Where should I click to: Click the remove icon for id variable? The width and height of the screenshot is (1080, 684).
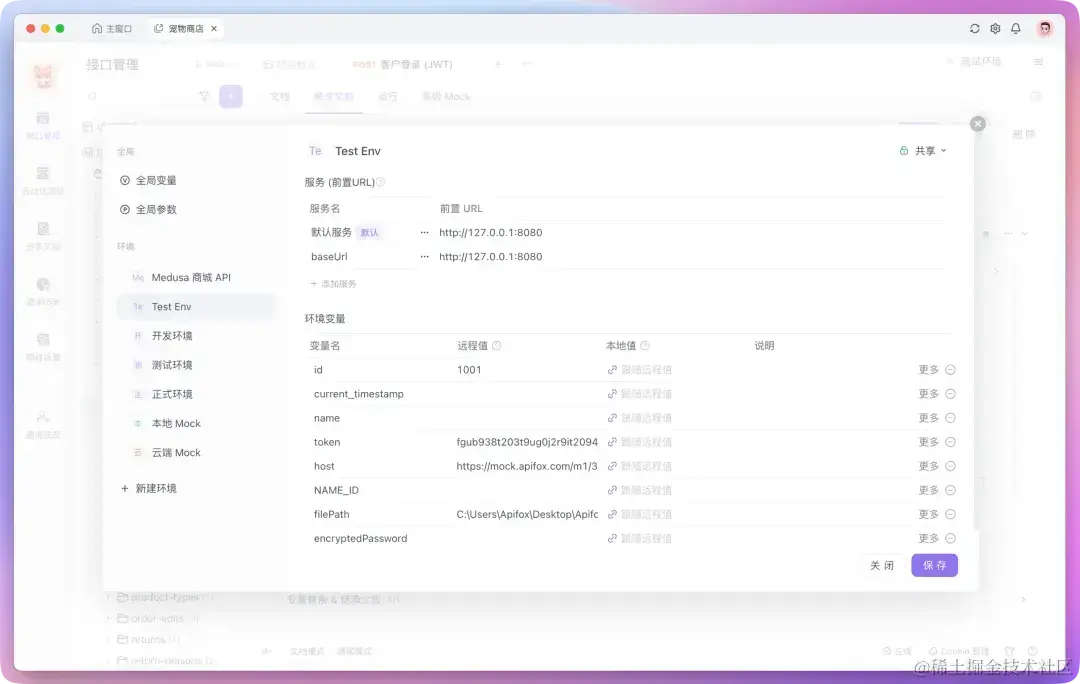950,370
